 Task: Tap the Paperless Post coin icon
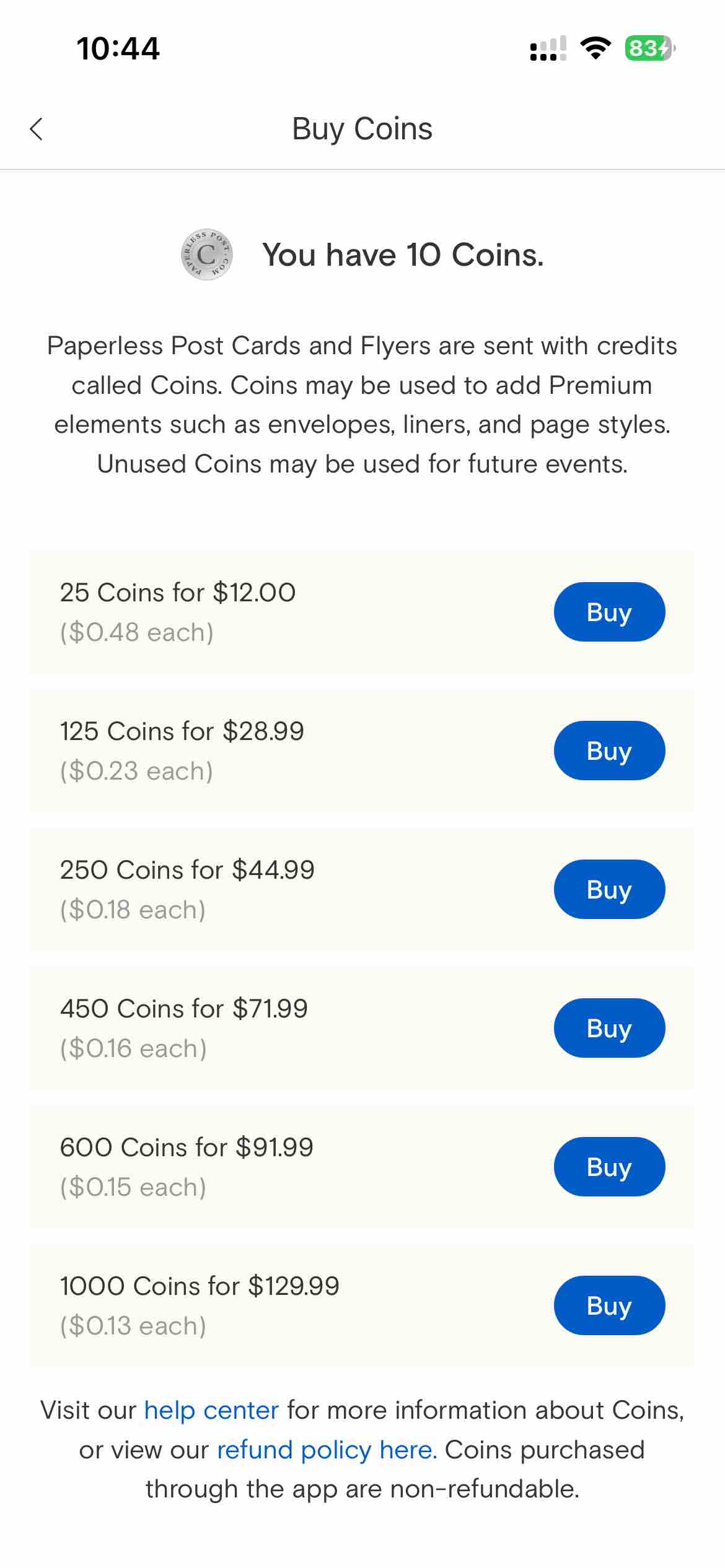click(x=207, y=254)
